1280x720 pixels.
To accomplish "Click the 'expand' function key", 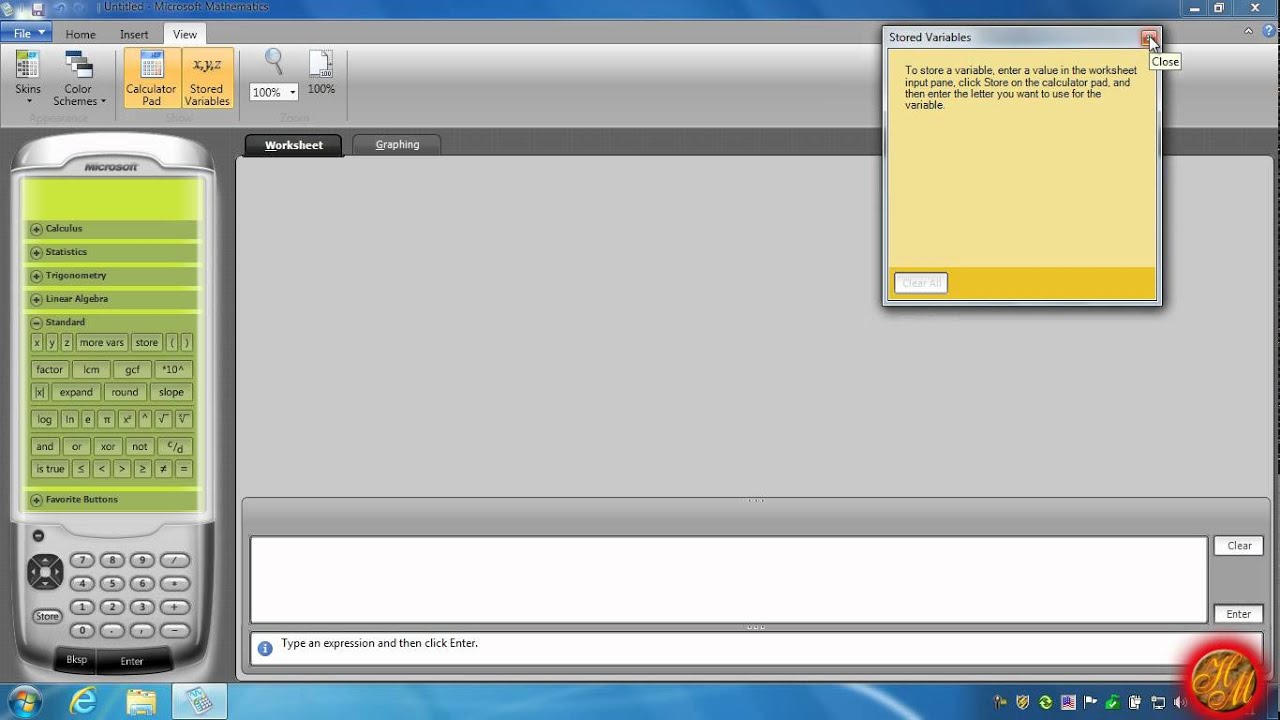I will (x=76, y=392).
